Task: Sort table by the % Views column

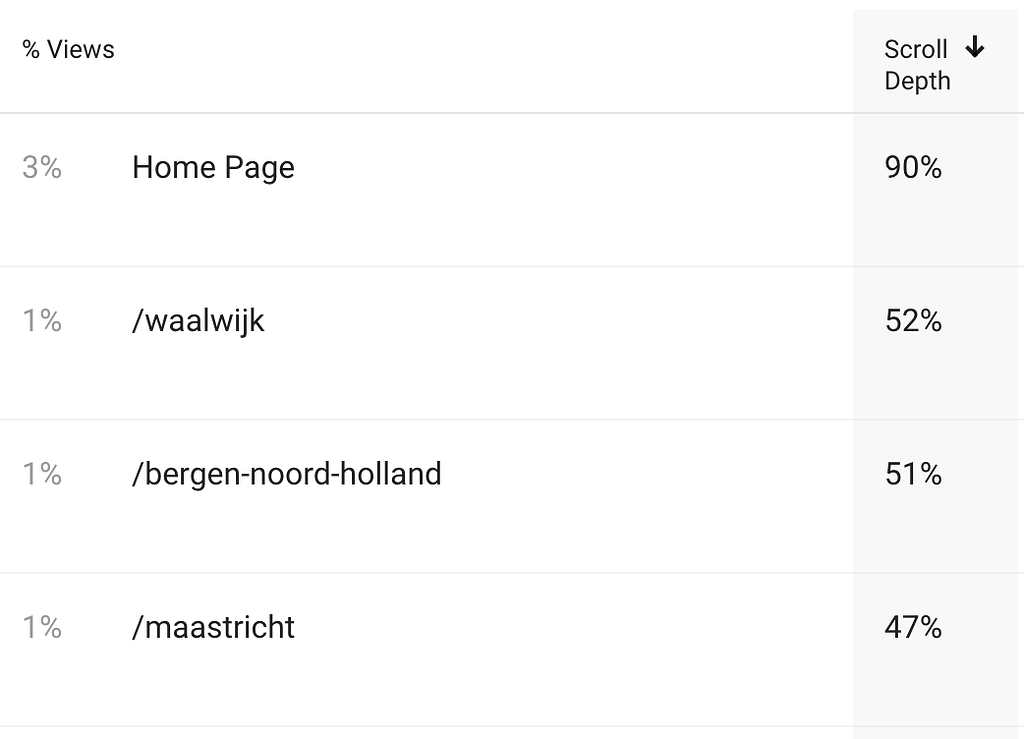Action: tap(66, 49)
